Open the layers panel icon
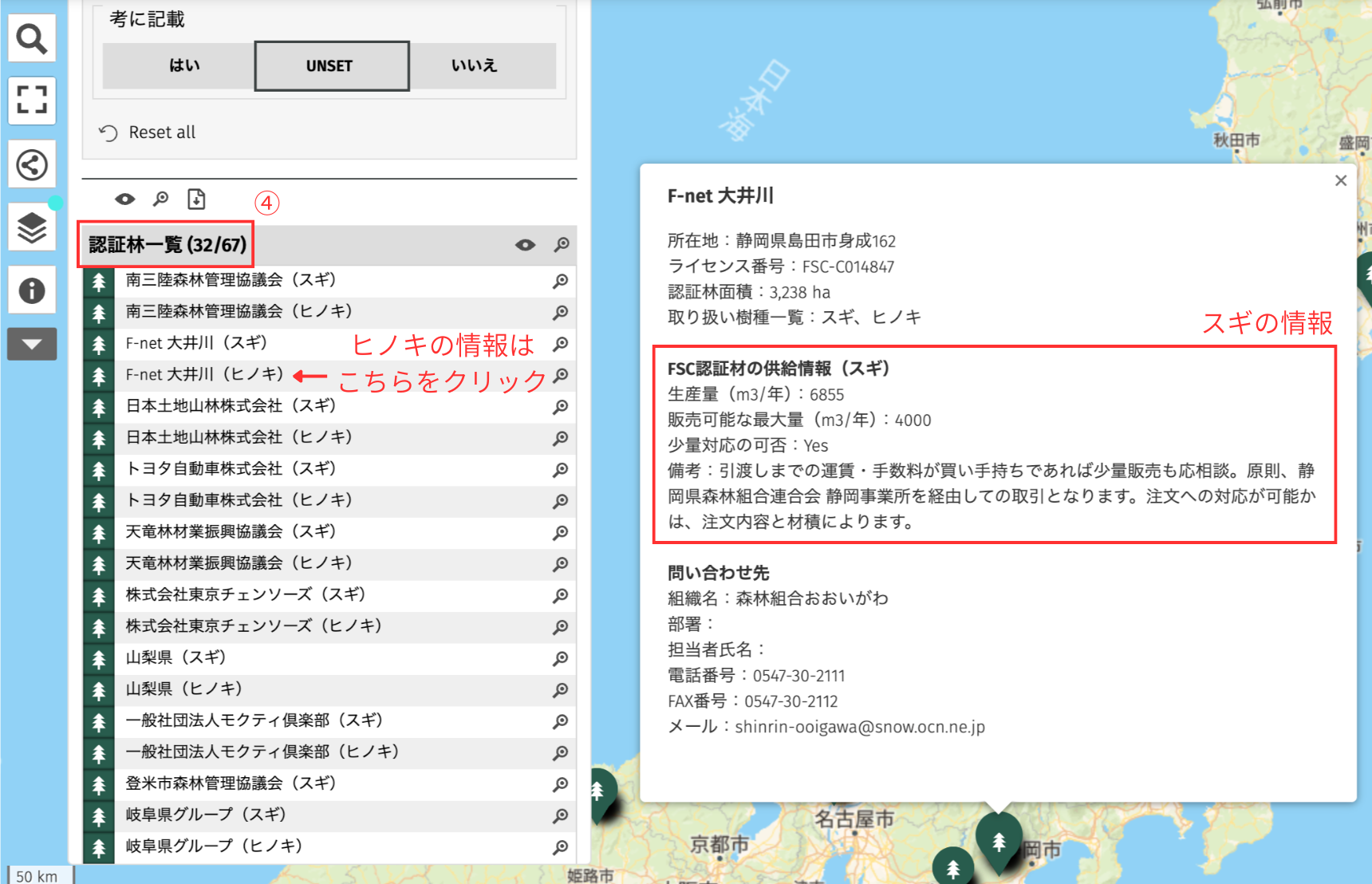 click(32, 228)
